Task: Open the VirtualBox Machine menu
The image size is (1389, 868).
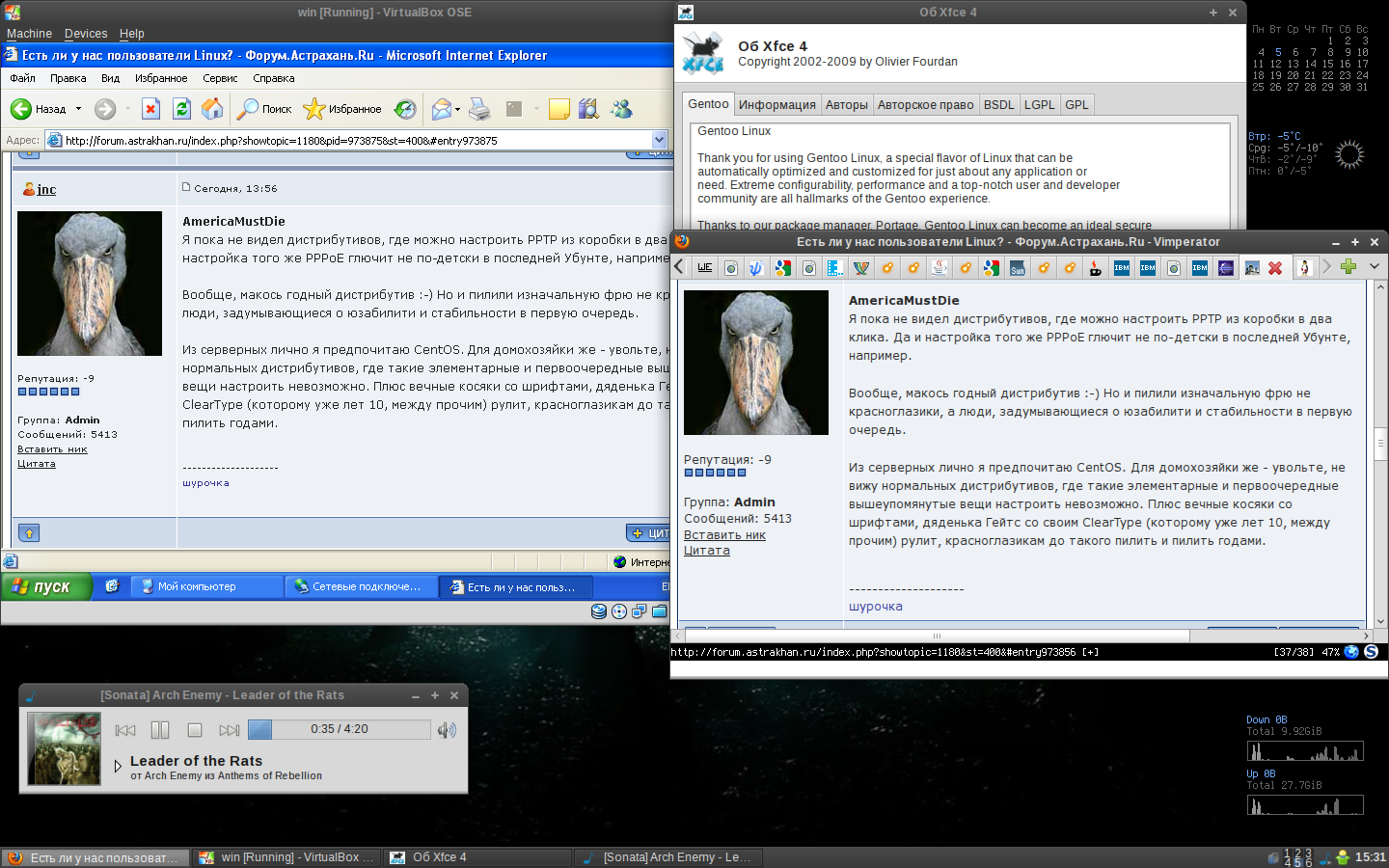Action: click(29, 33)
